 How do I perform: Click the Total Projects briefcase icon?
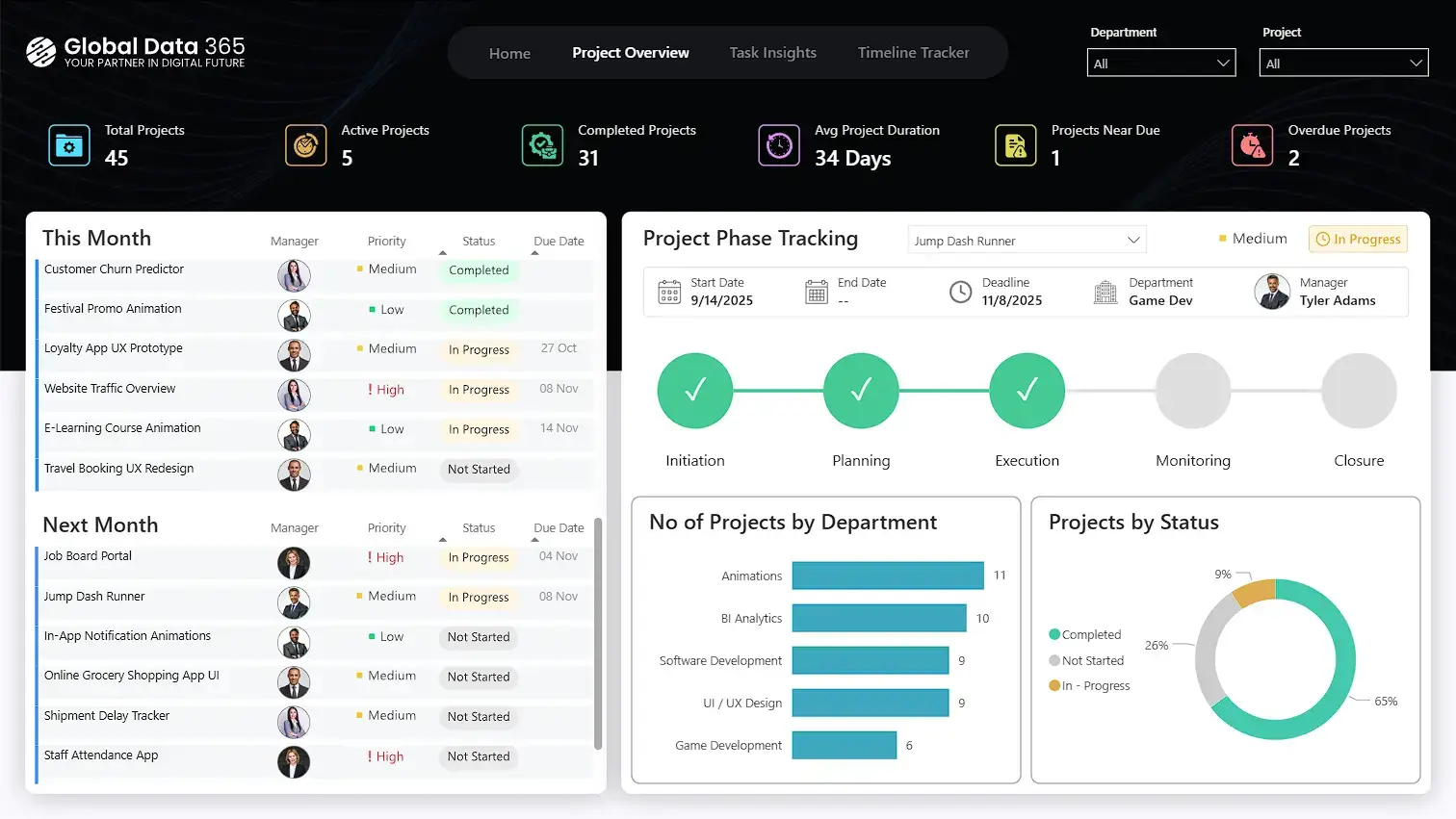pos(68,145)
